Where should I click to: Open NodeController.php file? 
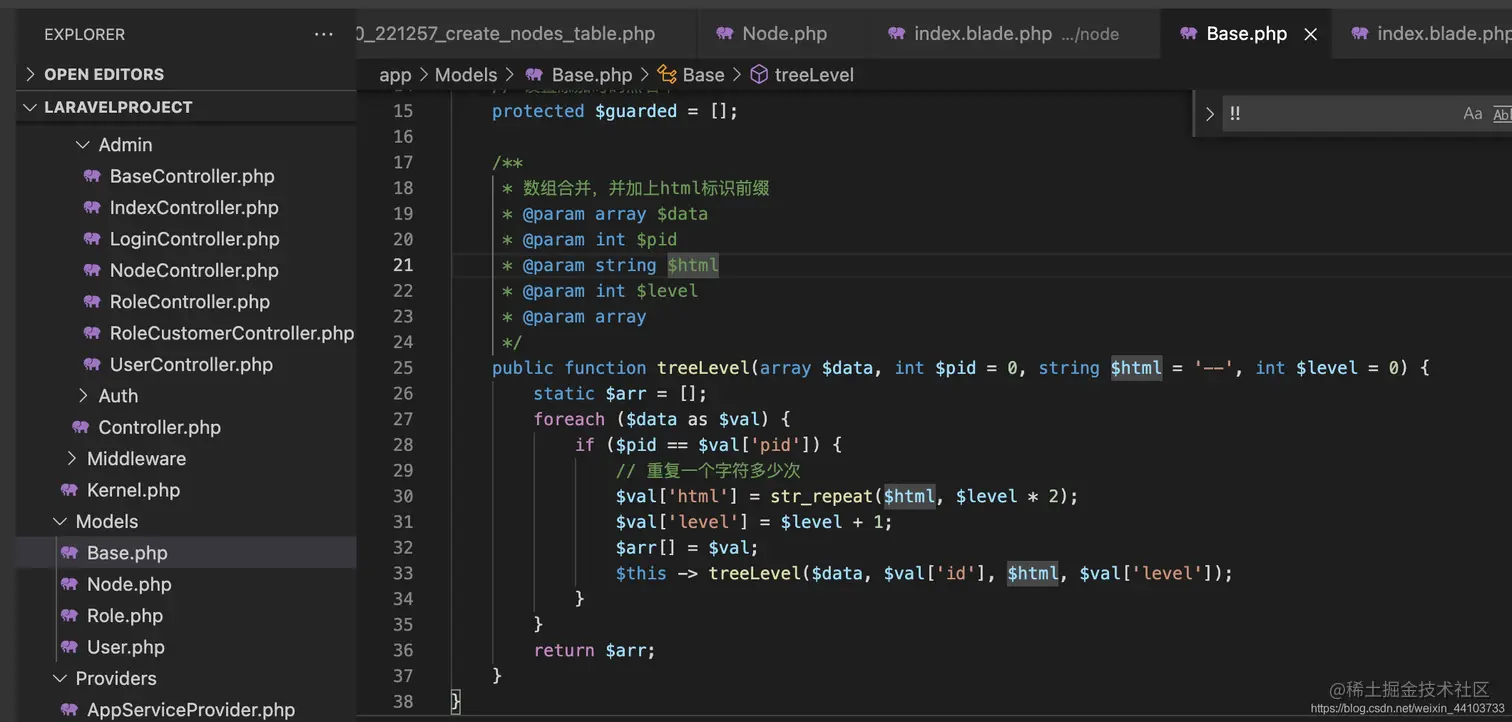(194, 271)
